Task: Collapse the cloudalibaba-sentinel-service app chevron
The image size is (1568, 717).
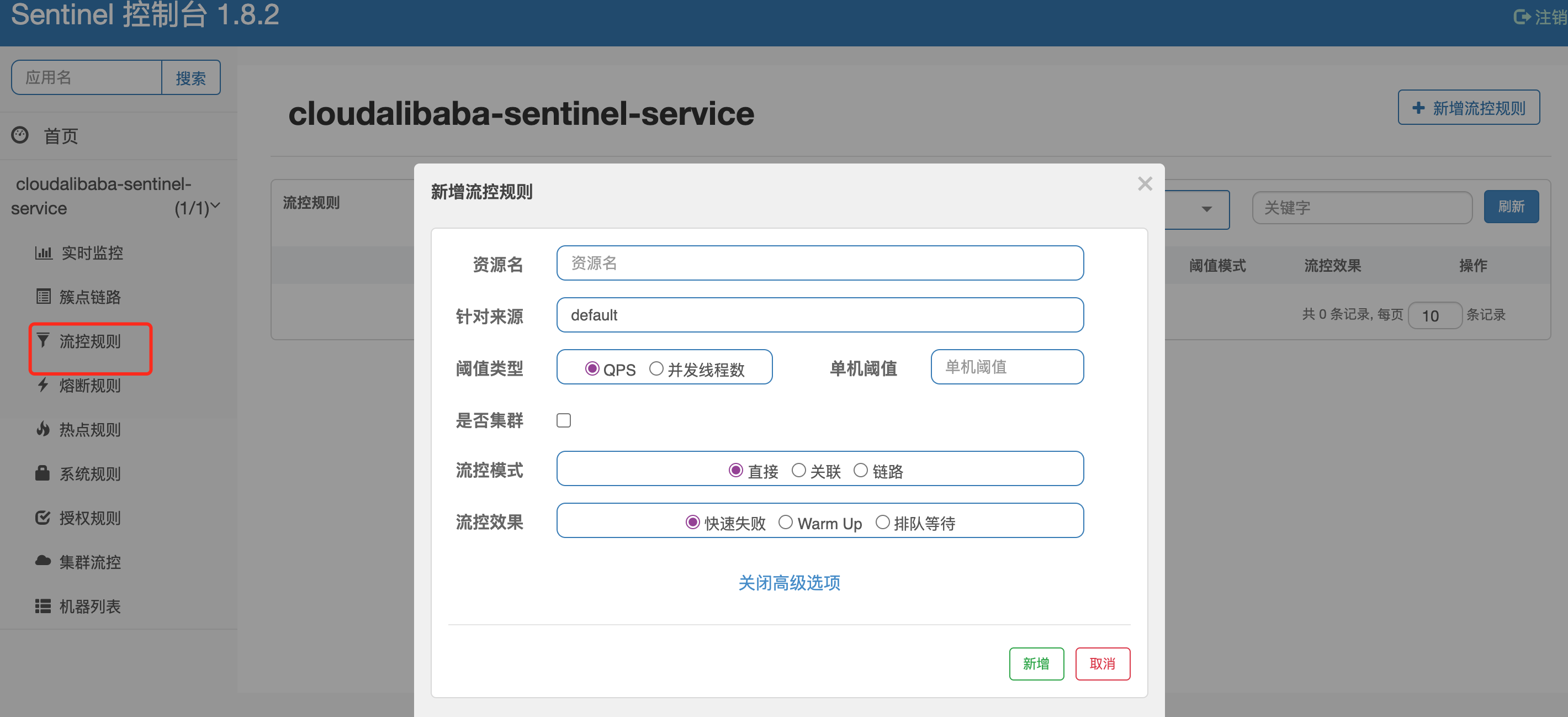Action: pyautogui.click(x=215, y=206)
